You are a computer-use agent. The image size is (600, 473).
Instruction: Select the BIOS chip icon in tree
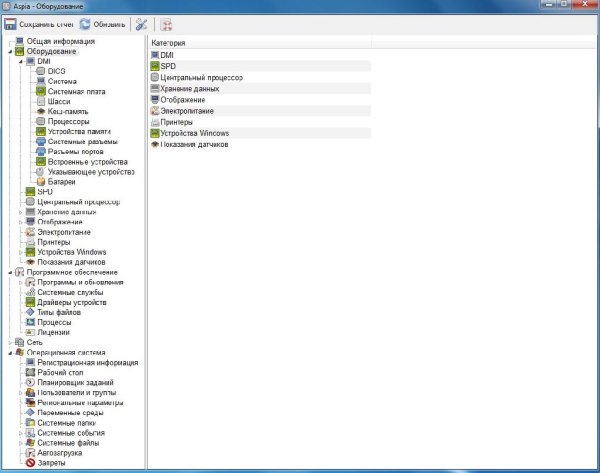pos(41,71)
